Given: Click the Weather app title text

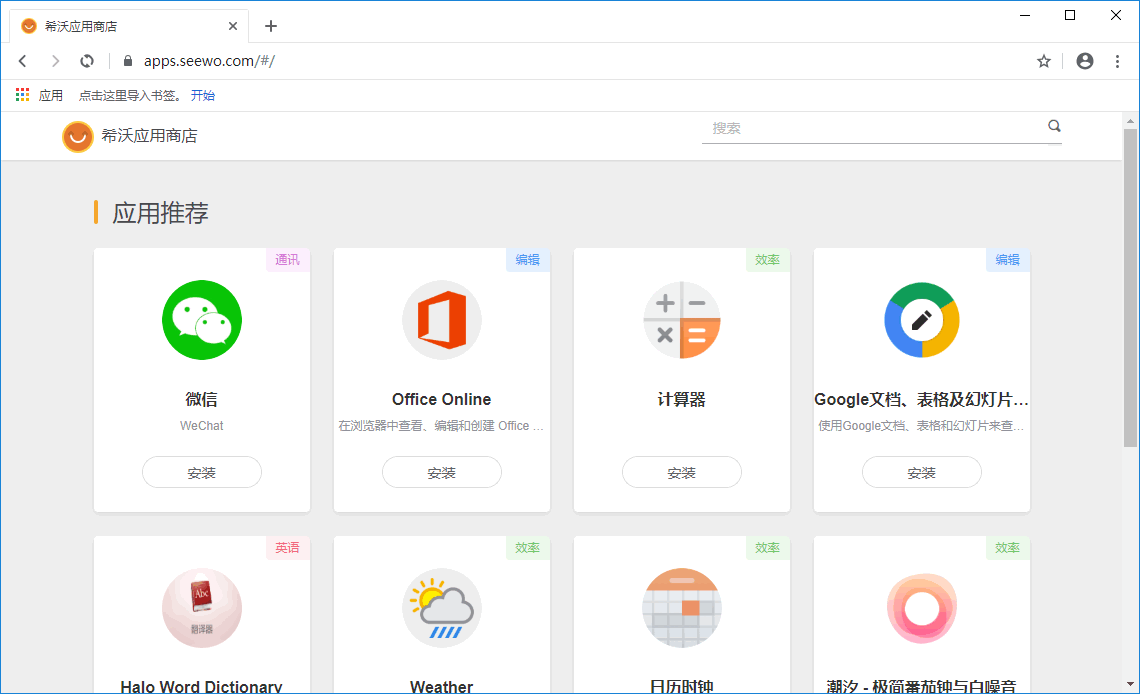Looking at the screenshot, I should pyautogui.click(x=441, y=686).
